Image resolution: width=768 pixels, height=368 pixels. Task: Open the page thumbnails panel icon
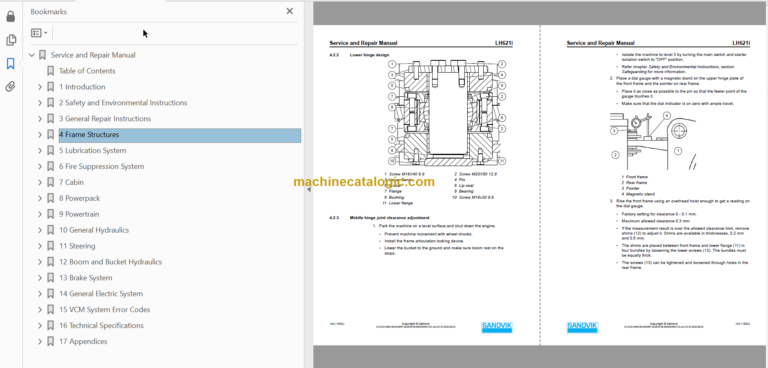[10, 40]
